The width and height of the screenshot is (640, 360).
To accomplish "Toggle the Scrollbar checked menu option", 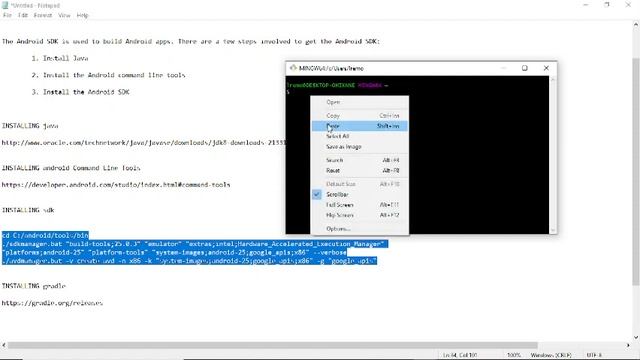I will pyautogui.click(x=360, y=195).
